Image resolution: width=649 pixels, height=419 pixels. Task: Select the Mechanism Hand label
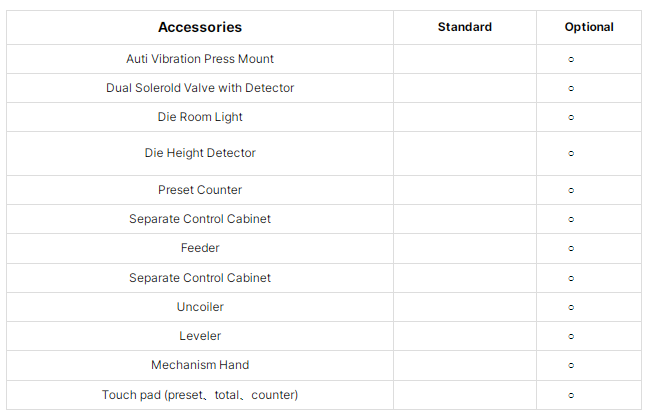[x=200, y=365]
